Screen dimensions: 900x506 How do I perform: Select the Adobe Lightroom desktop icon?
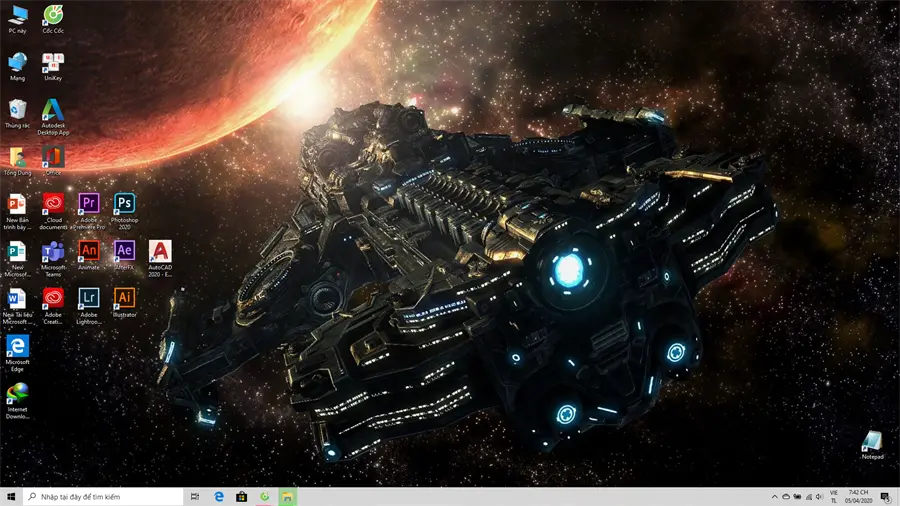88,305
